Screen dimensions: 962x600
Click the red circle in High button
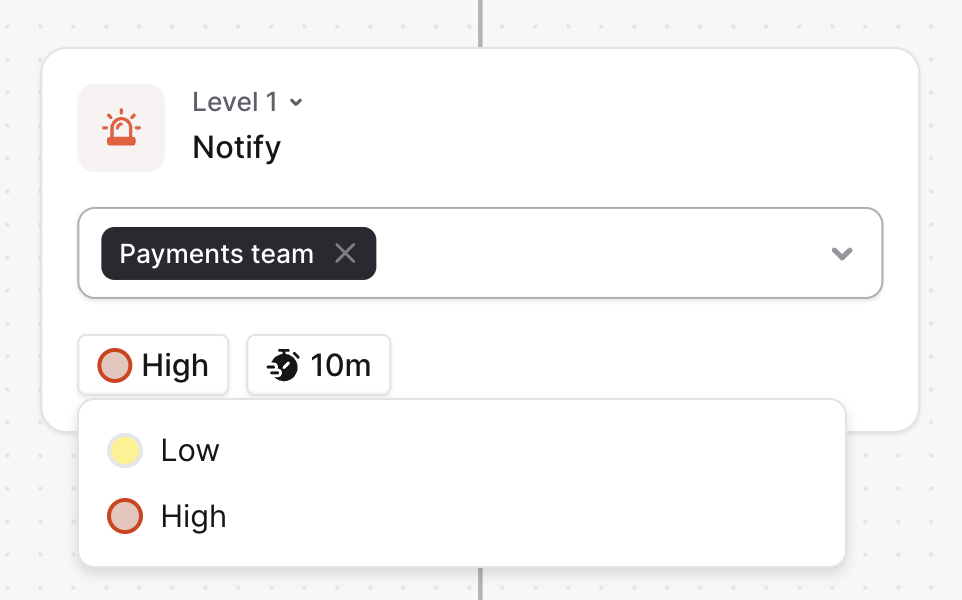pos(114,365)
